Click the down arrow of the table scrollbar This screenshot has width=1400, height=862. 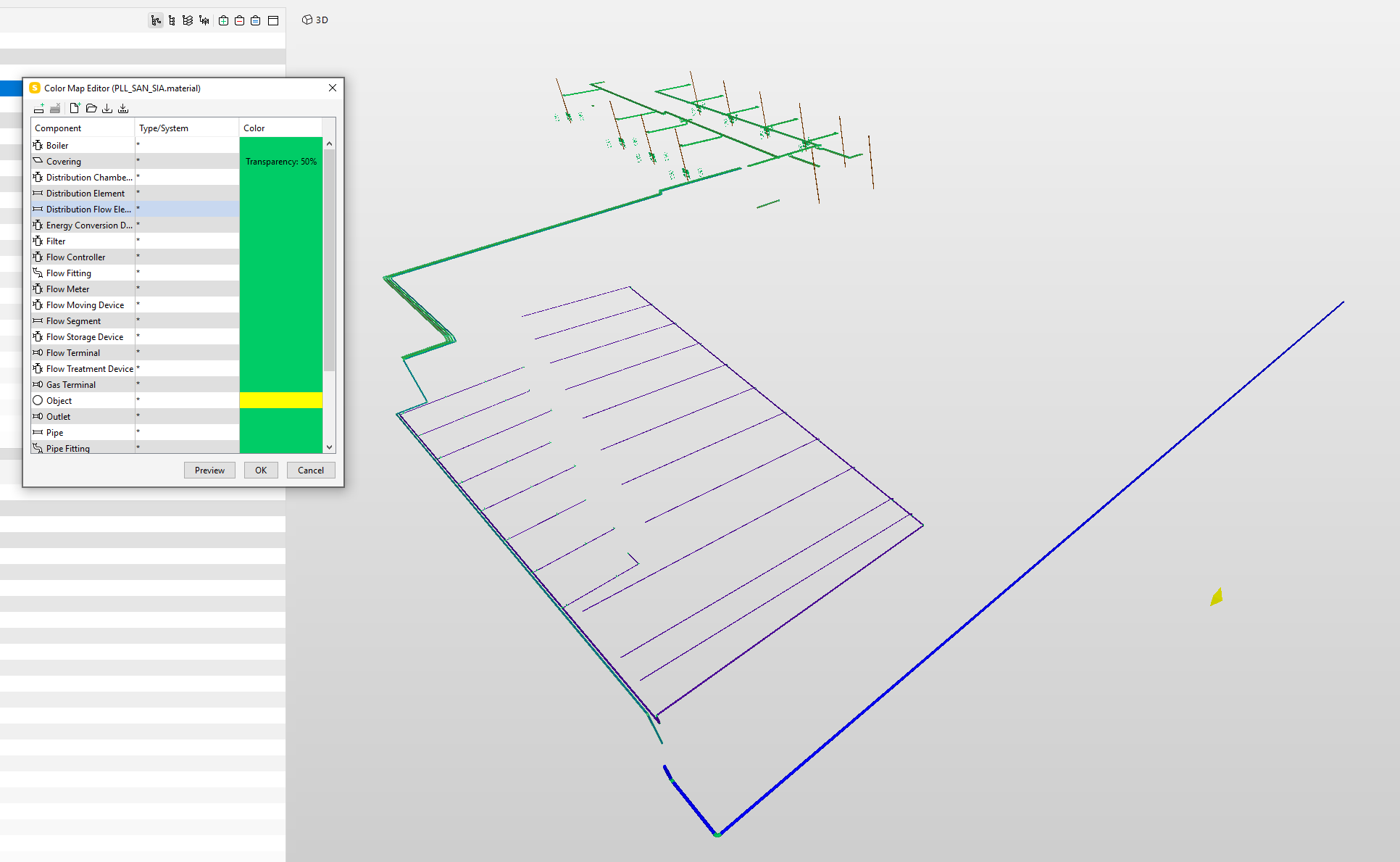(x=330, y=447)
